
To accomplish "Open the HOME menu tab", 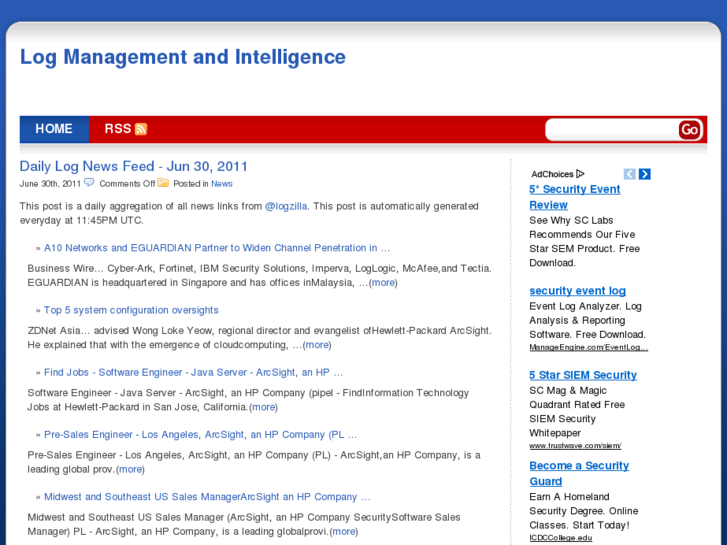I will (x=54, y=129).
